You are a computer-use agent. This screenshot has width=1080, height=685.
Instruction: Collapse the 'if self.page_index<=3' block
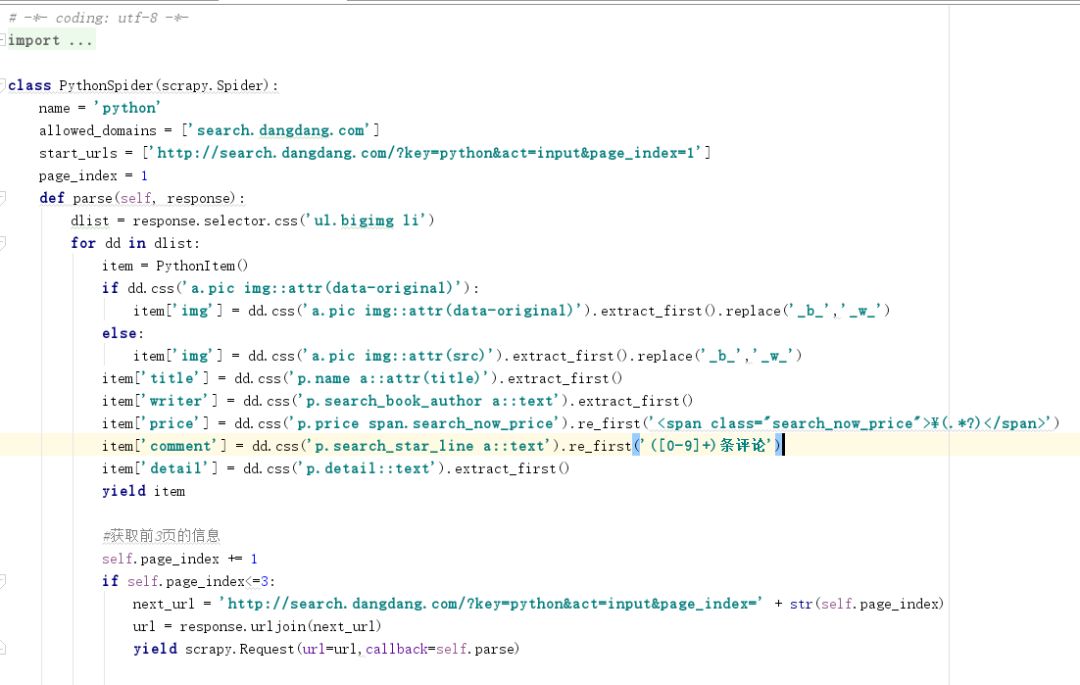3,582
